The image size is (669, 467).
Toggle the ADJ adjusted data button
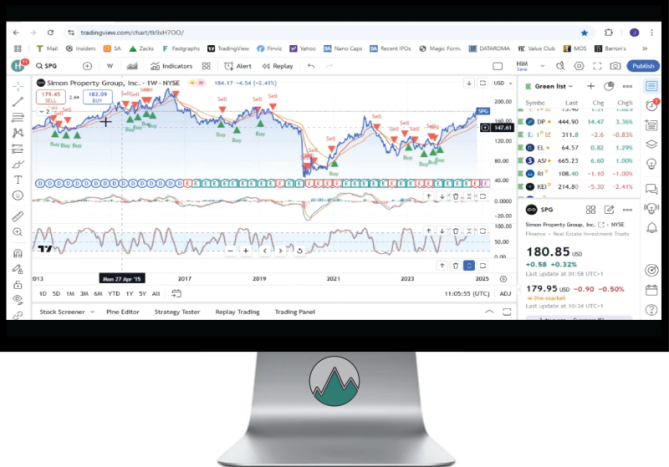point(505,293)
